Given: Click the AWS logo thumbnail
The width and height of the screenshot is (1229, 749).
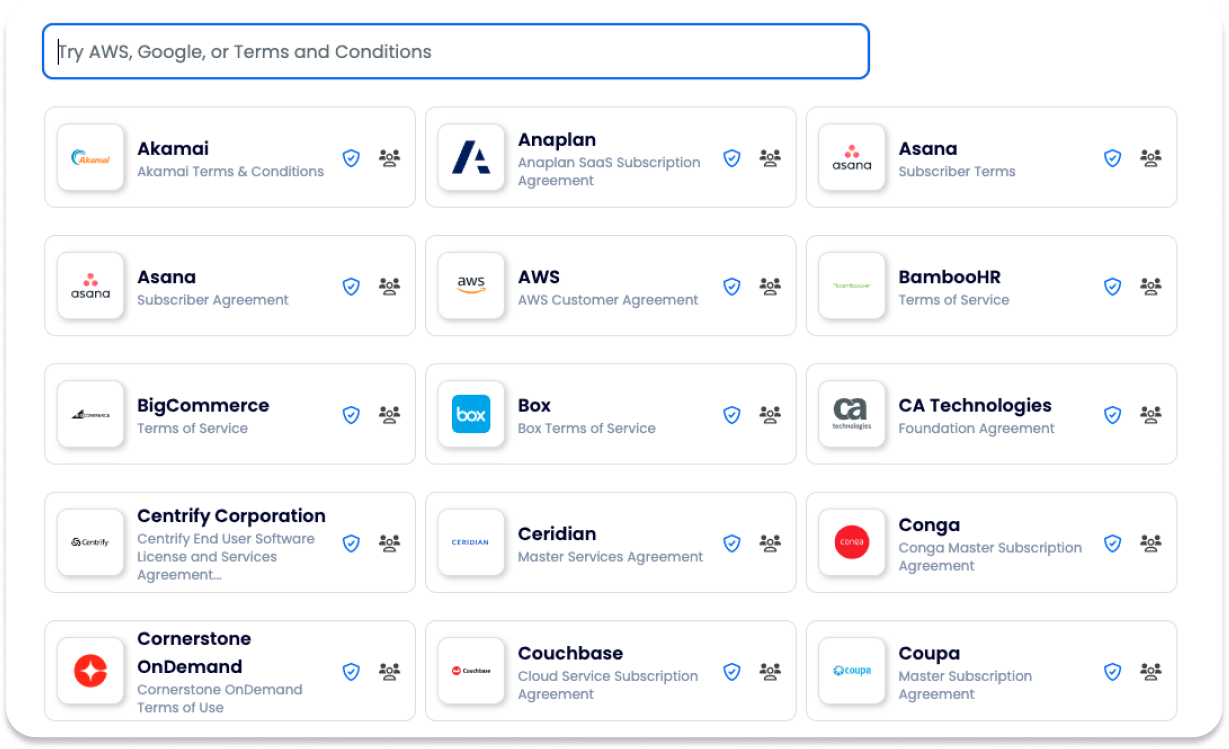Looking at the screenshot, I should pos(471,285).
